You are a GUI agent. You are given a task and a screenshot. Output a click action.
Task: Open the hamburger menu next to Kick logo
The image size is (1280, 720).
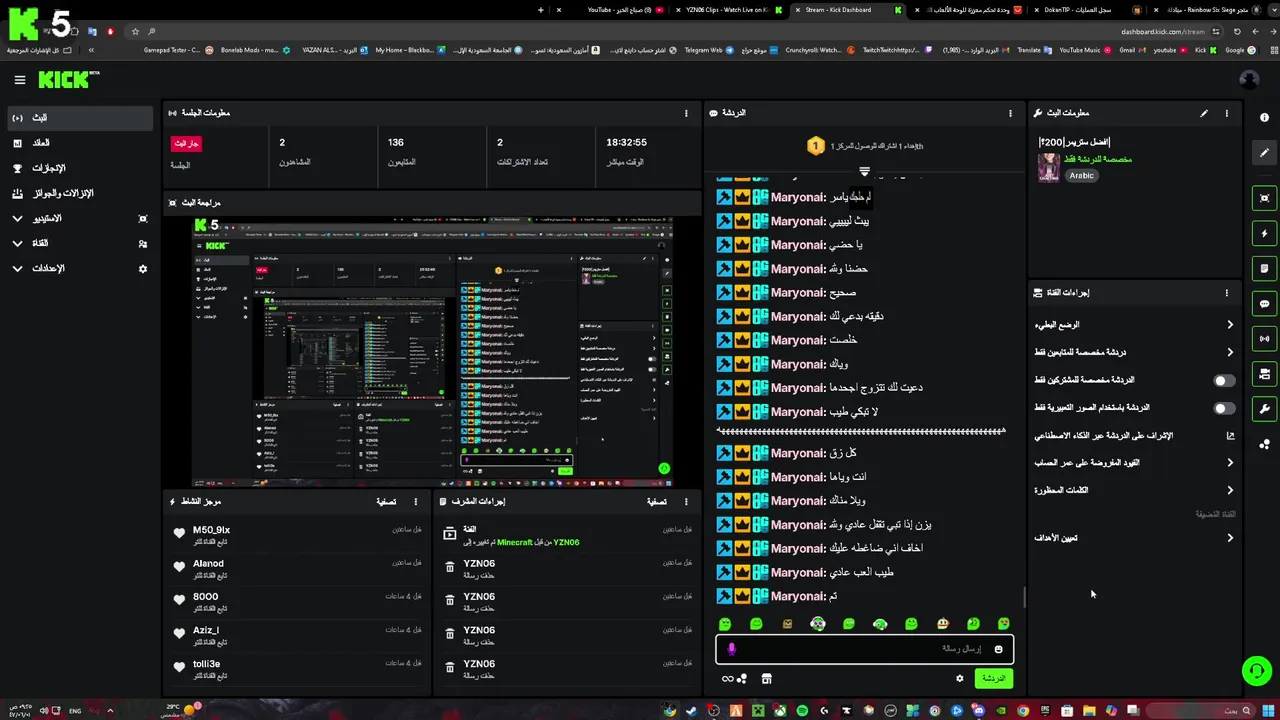tap(19, 80)
